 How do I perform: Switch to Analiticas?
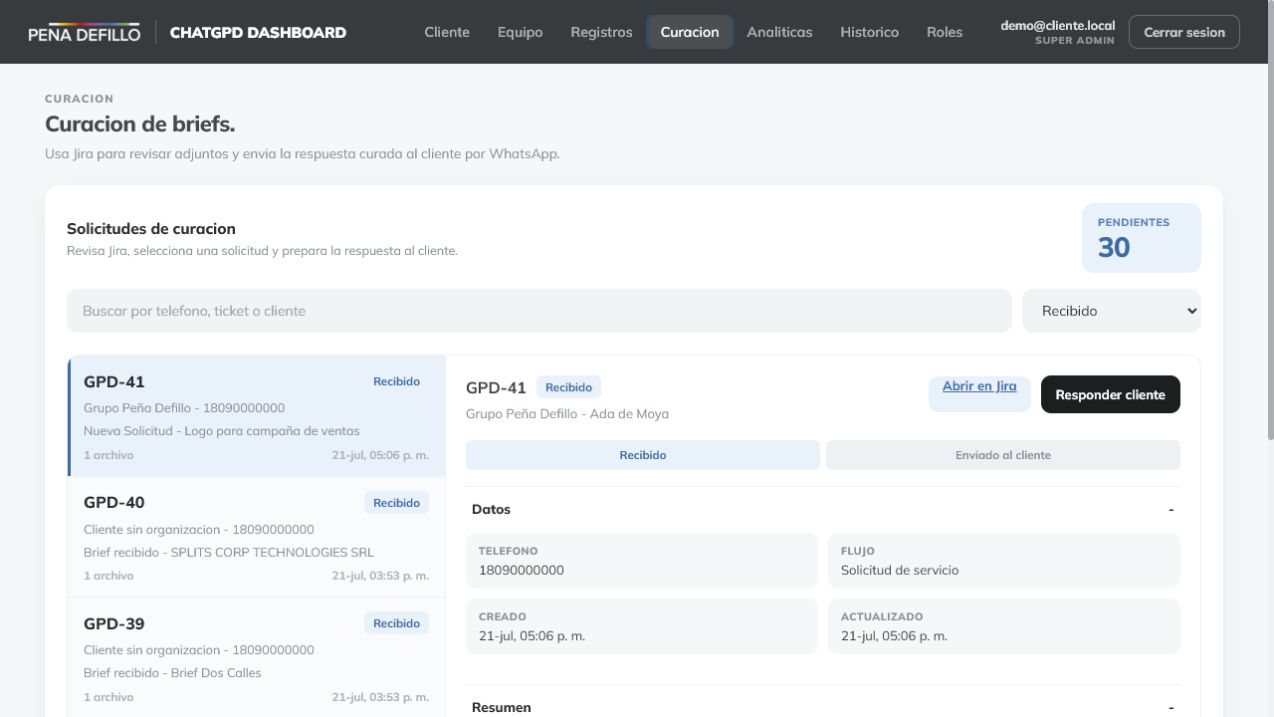click(779, 32)
